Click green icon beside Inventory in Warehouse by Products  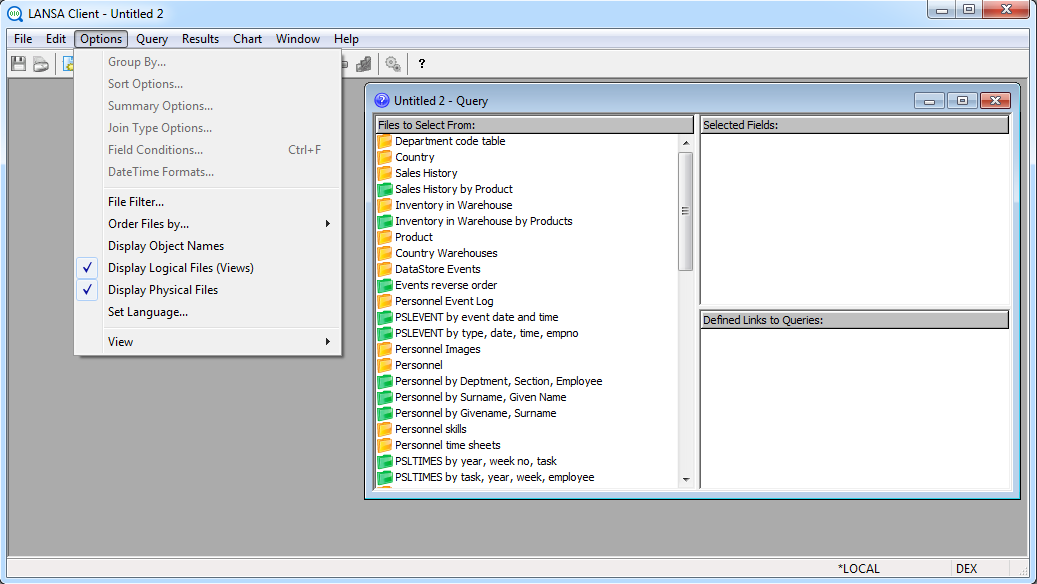385,221
